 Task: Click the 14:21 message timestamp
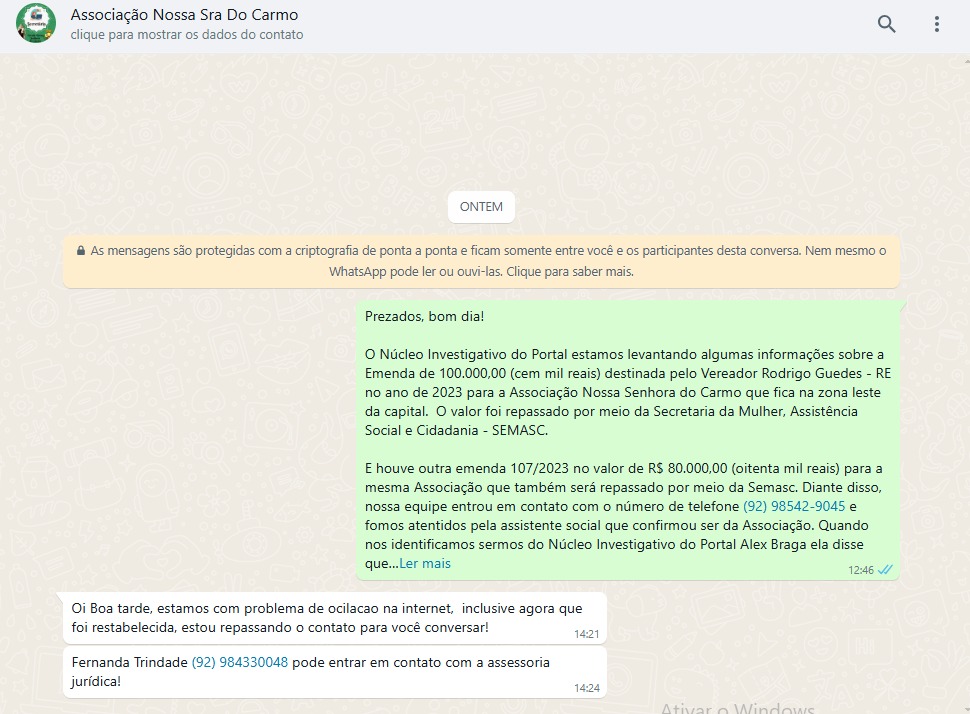click(586, 634)
